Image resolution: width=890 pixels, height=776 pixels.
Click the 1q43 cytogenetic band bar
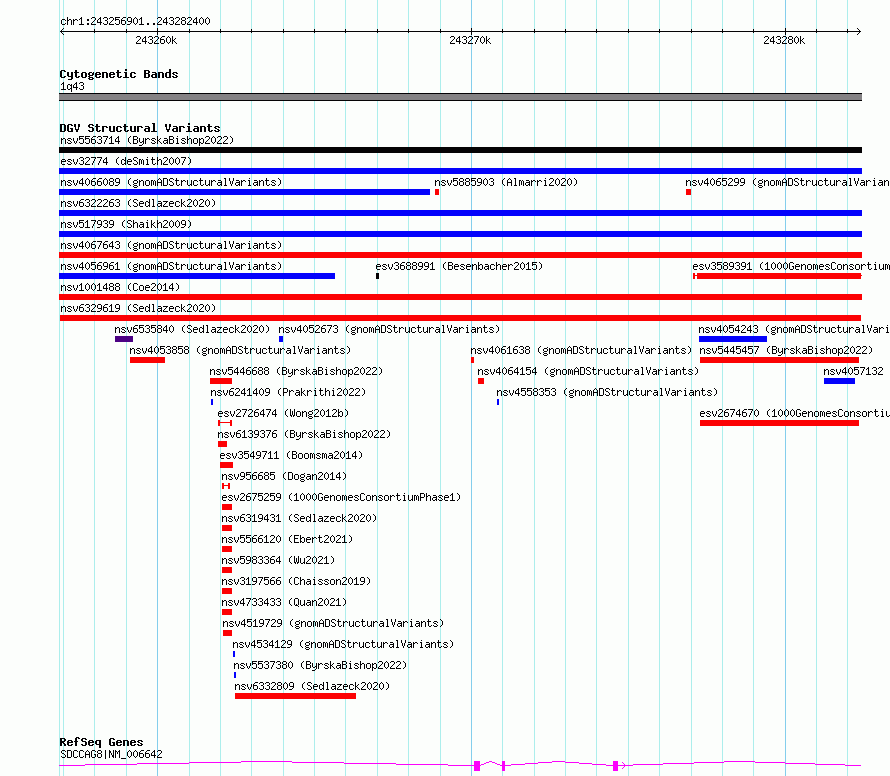tap(460, 97)
